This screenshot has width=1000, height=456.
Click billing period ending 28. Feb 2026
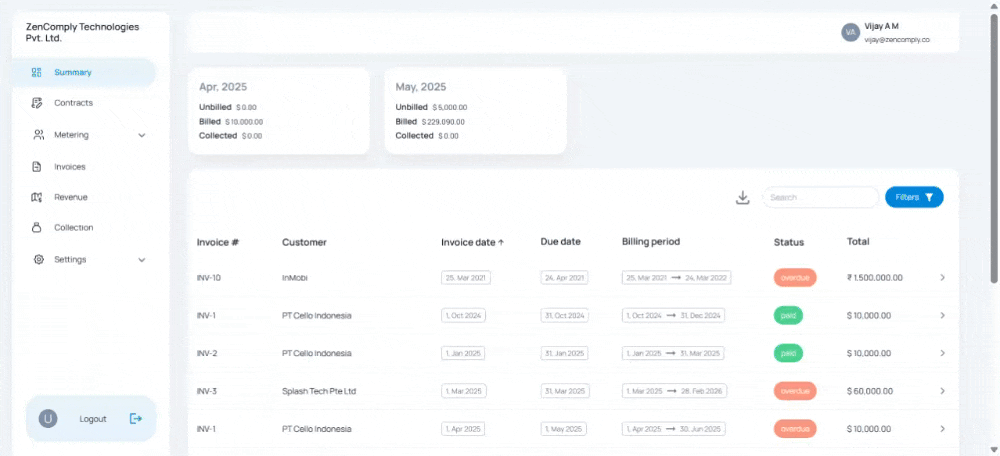click(674, 391)
